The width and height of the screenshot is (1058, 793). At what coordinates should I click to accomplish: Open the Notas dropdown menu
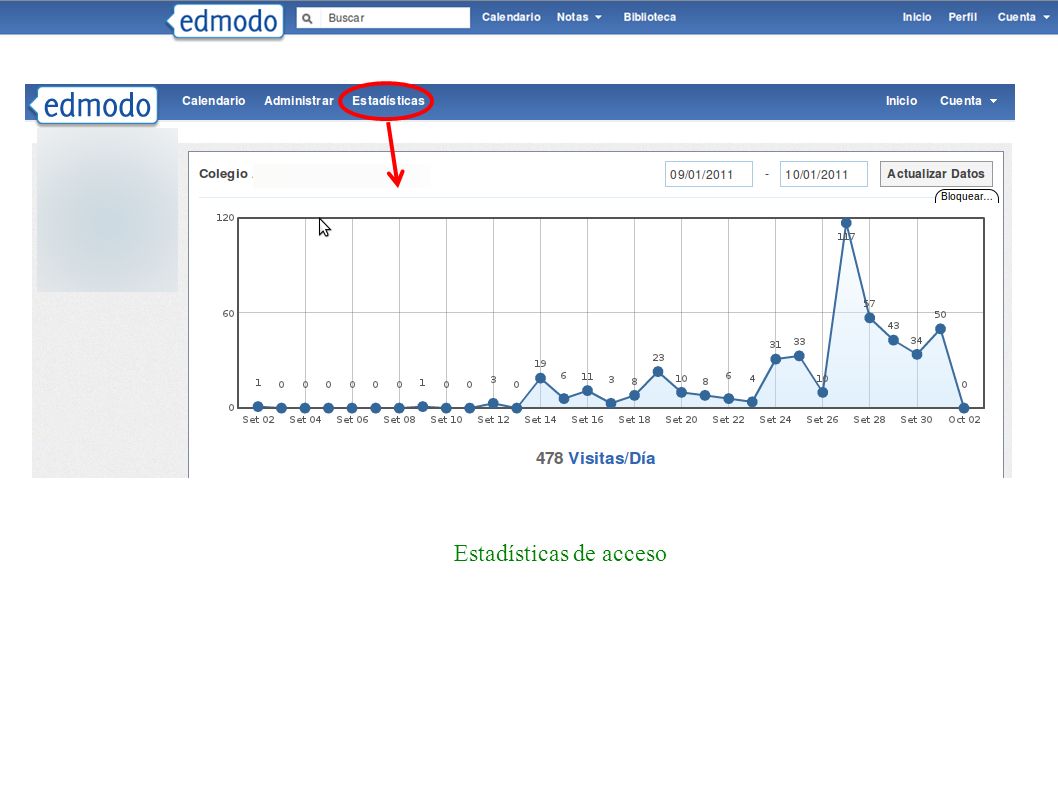click(579, 17)
